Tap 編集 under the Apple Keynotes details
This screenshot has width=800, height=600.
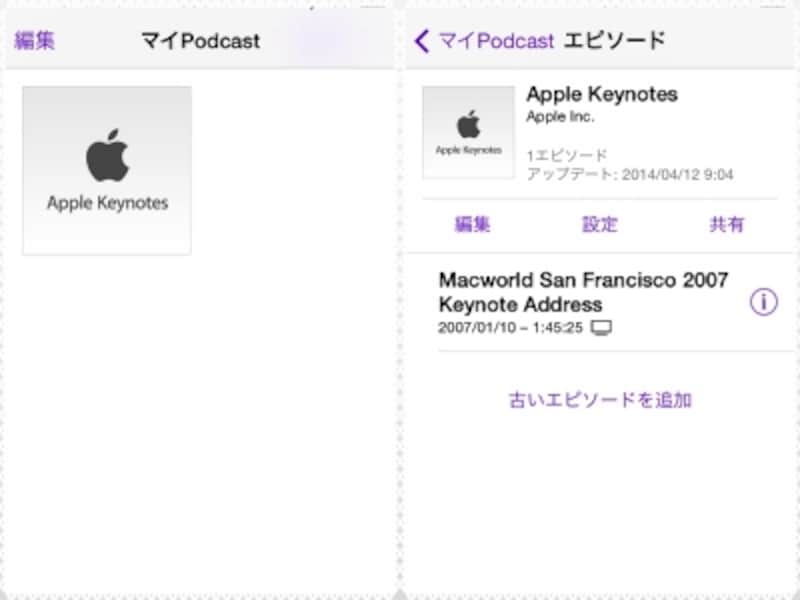472,224
